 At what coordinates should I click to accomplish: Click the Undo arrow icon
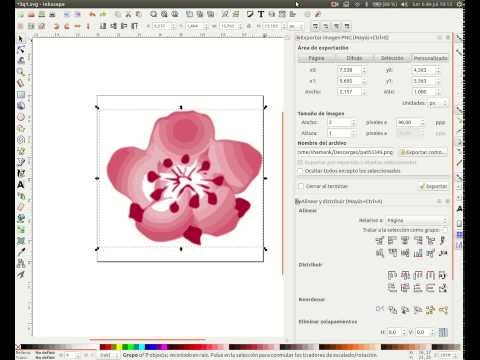coord(92,14)
